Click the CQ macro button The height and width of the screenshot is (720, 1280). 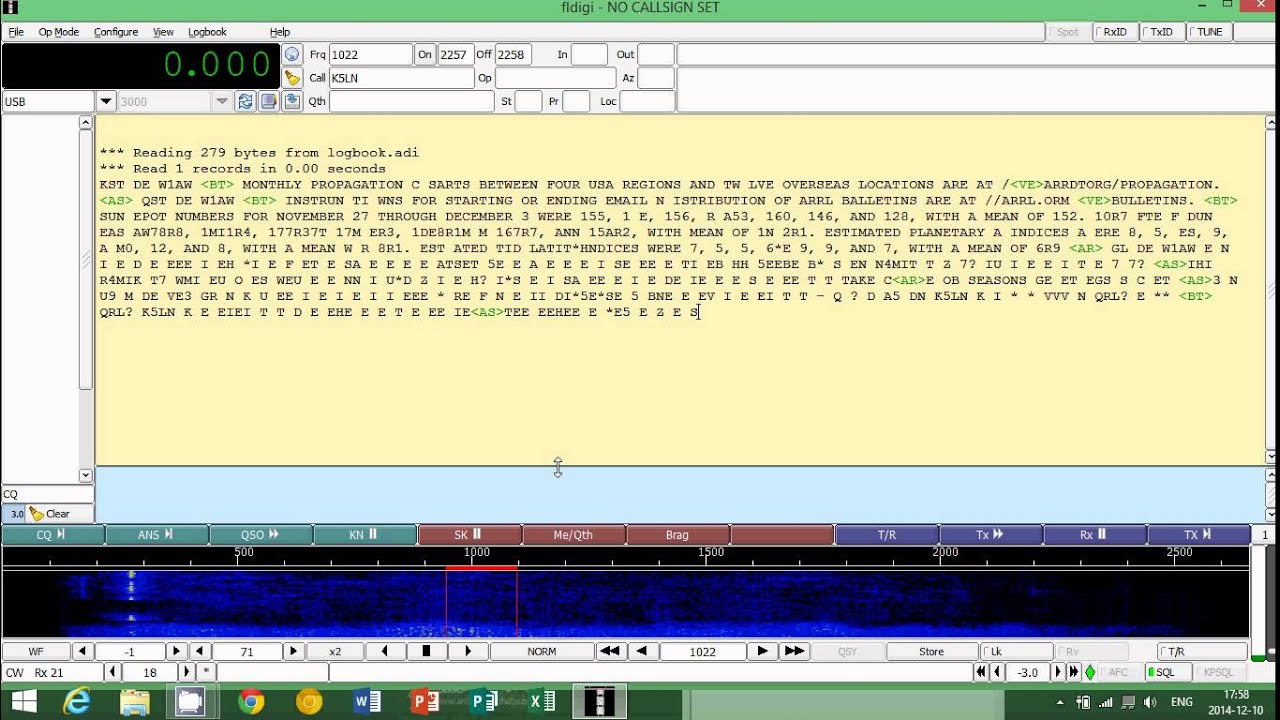coord(53,535)
